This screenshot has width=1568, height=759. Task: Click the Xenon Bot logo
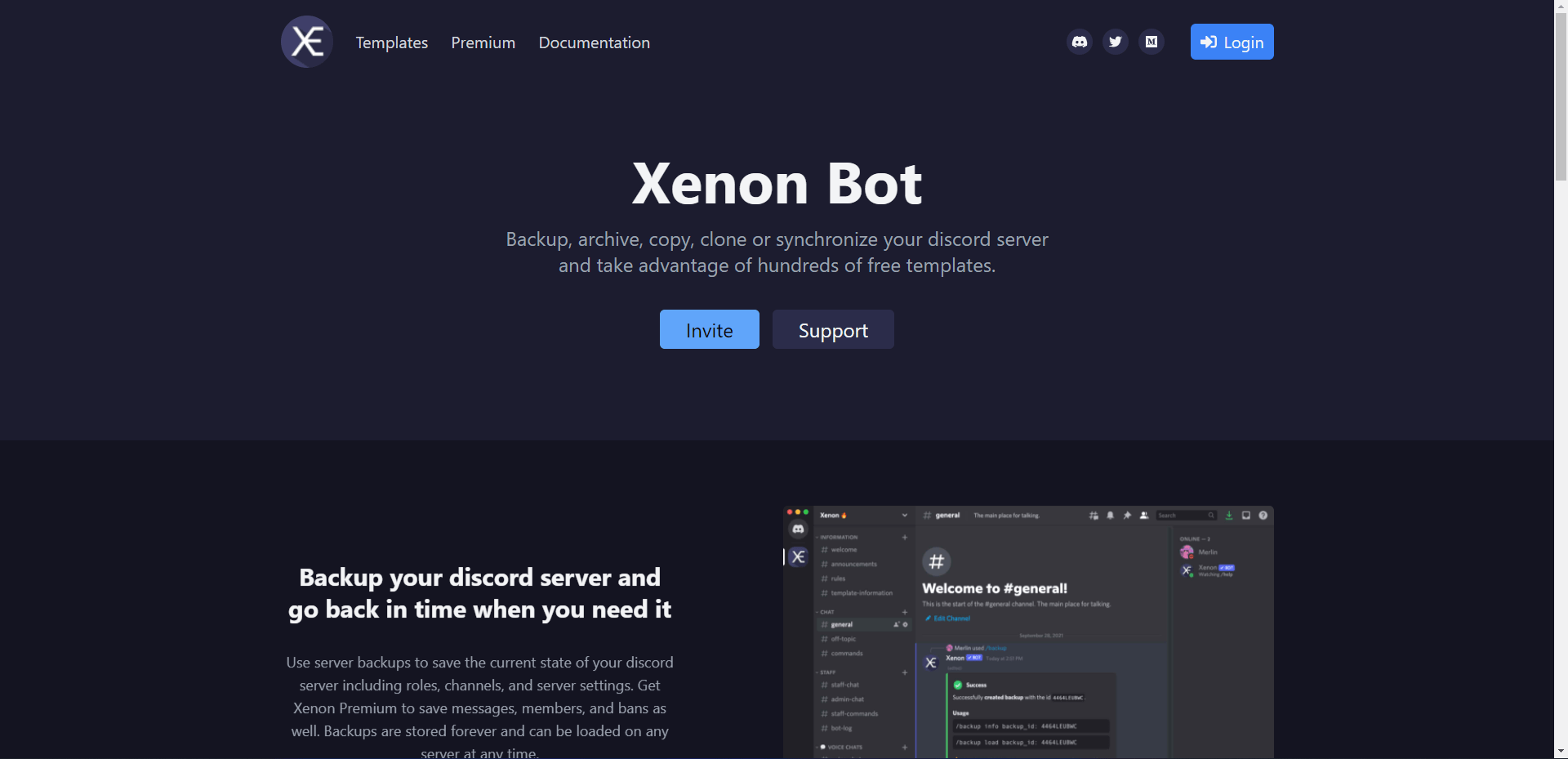[306, 42]
